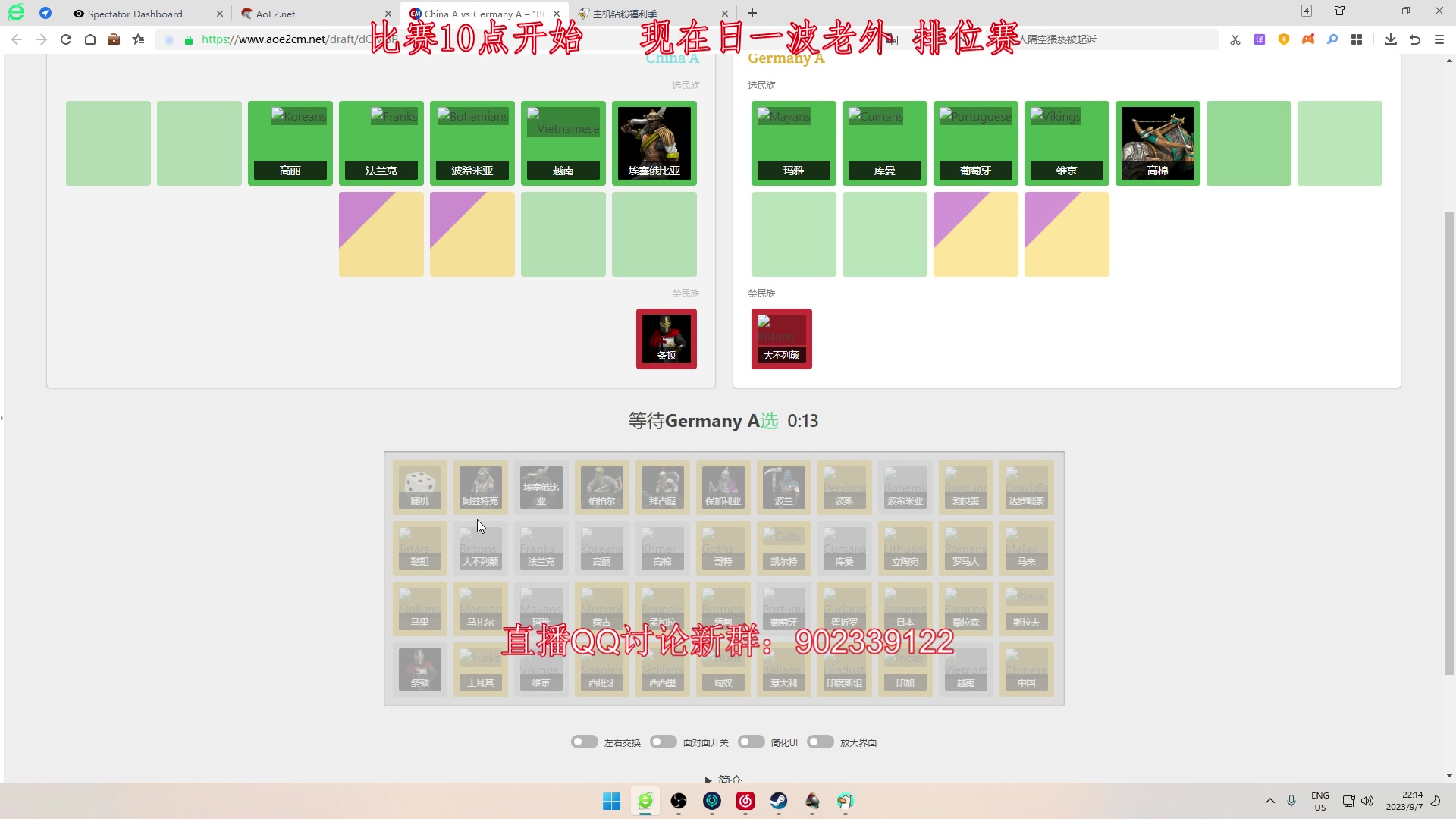Viewport: 1456px width, 819px height.
Task: Select the Spanish (西班牙) civilization tile
Action: pos(601,669)
